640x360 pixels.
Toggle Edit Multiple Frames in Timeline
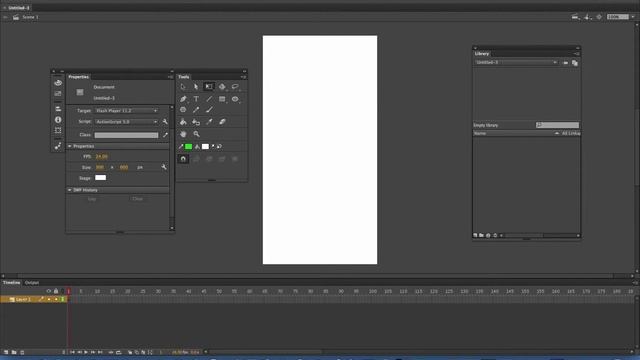(x=143, y=352)
